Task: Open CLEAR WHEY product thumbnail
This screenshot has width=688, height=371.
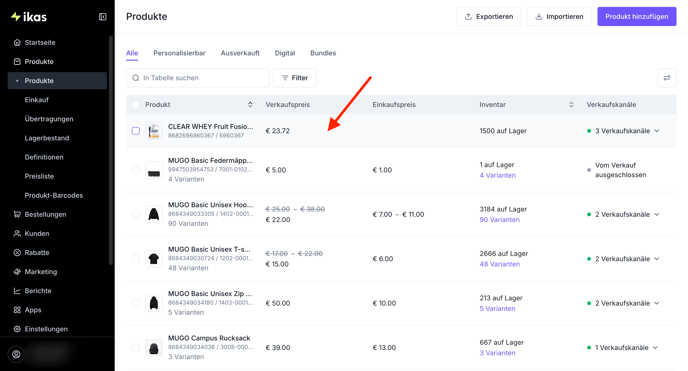Action: (154, 131)
